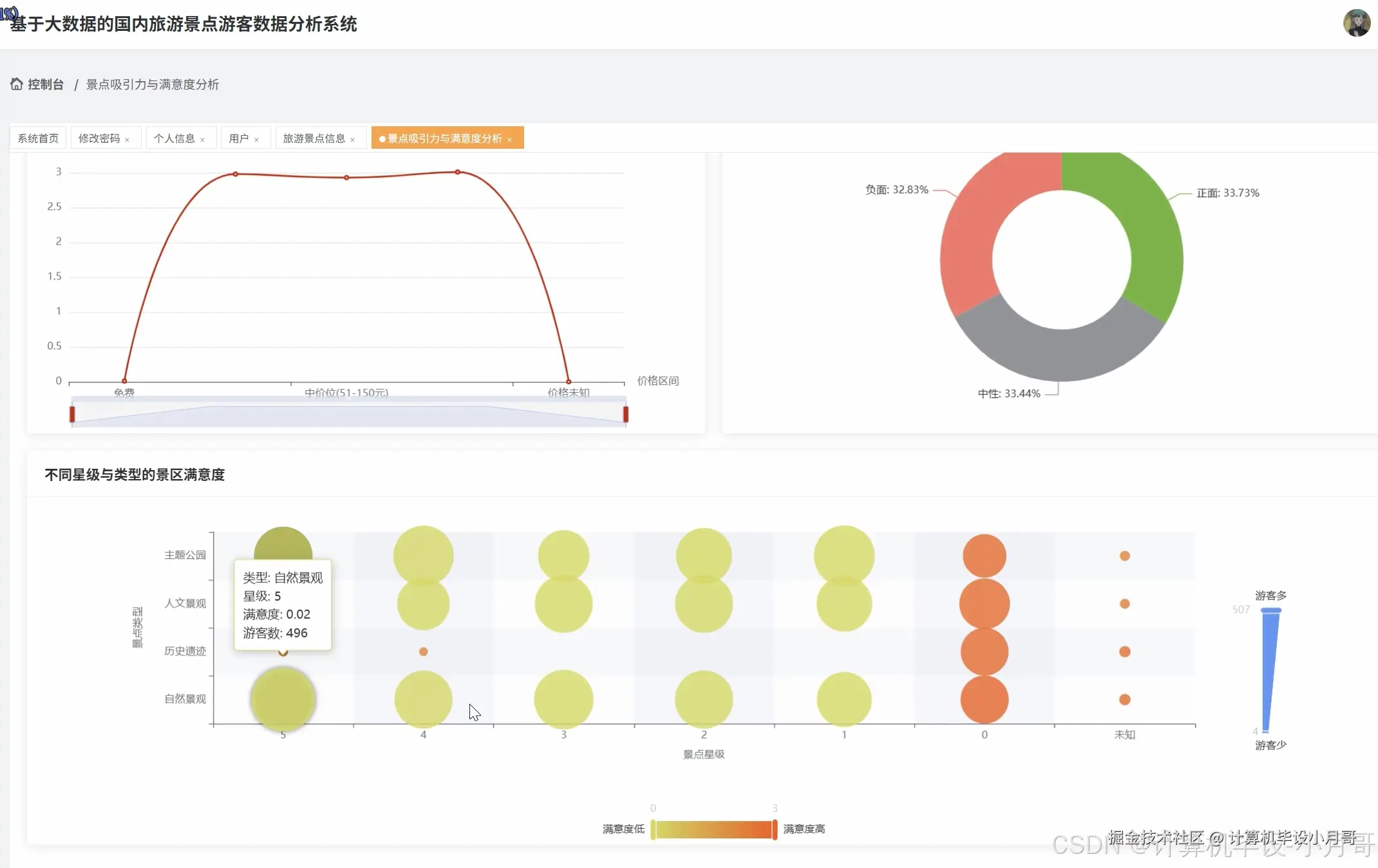Switch to the 旅游景点信息 tab
1378x868 pixels.
click(x=314, y=138)
